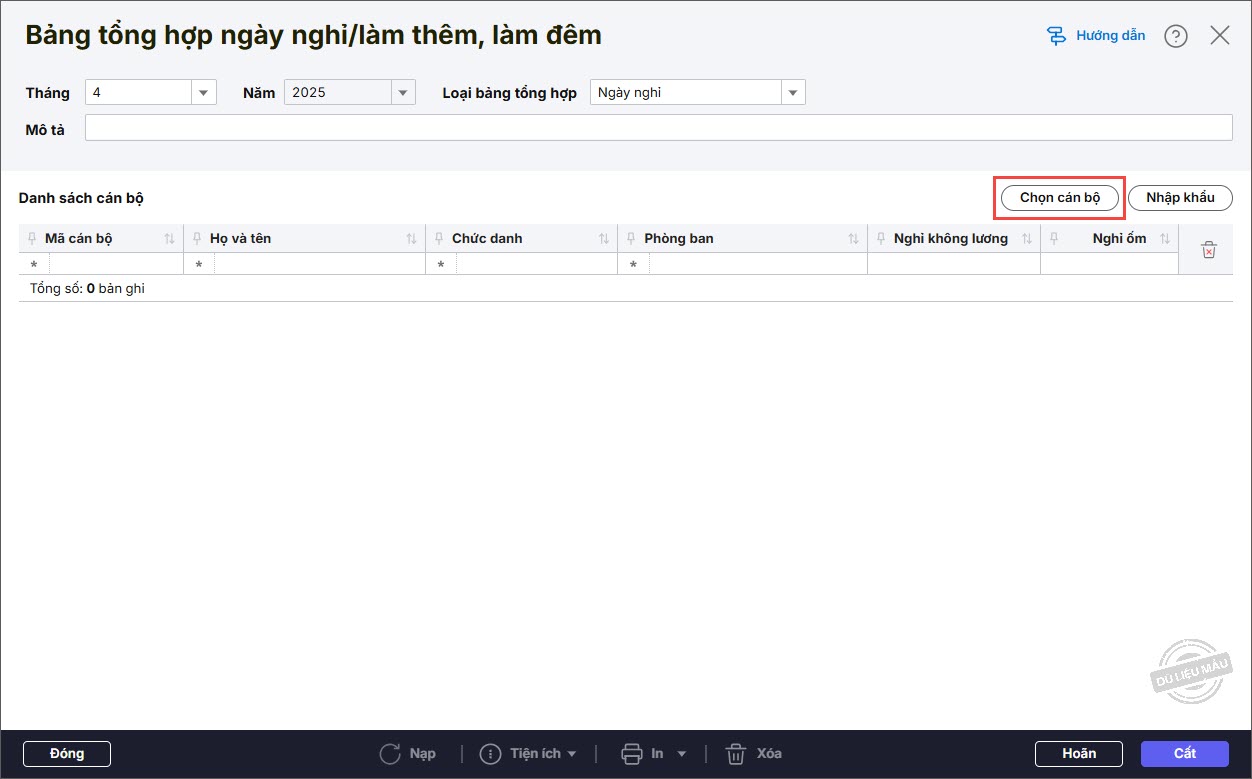This screenshot has height=779, width=1252.
Task: Click the Họ và tên filter box
Action: tap(320, 264)
